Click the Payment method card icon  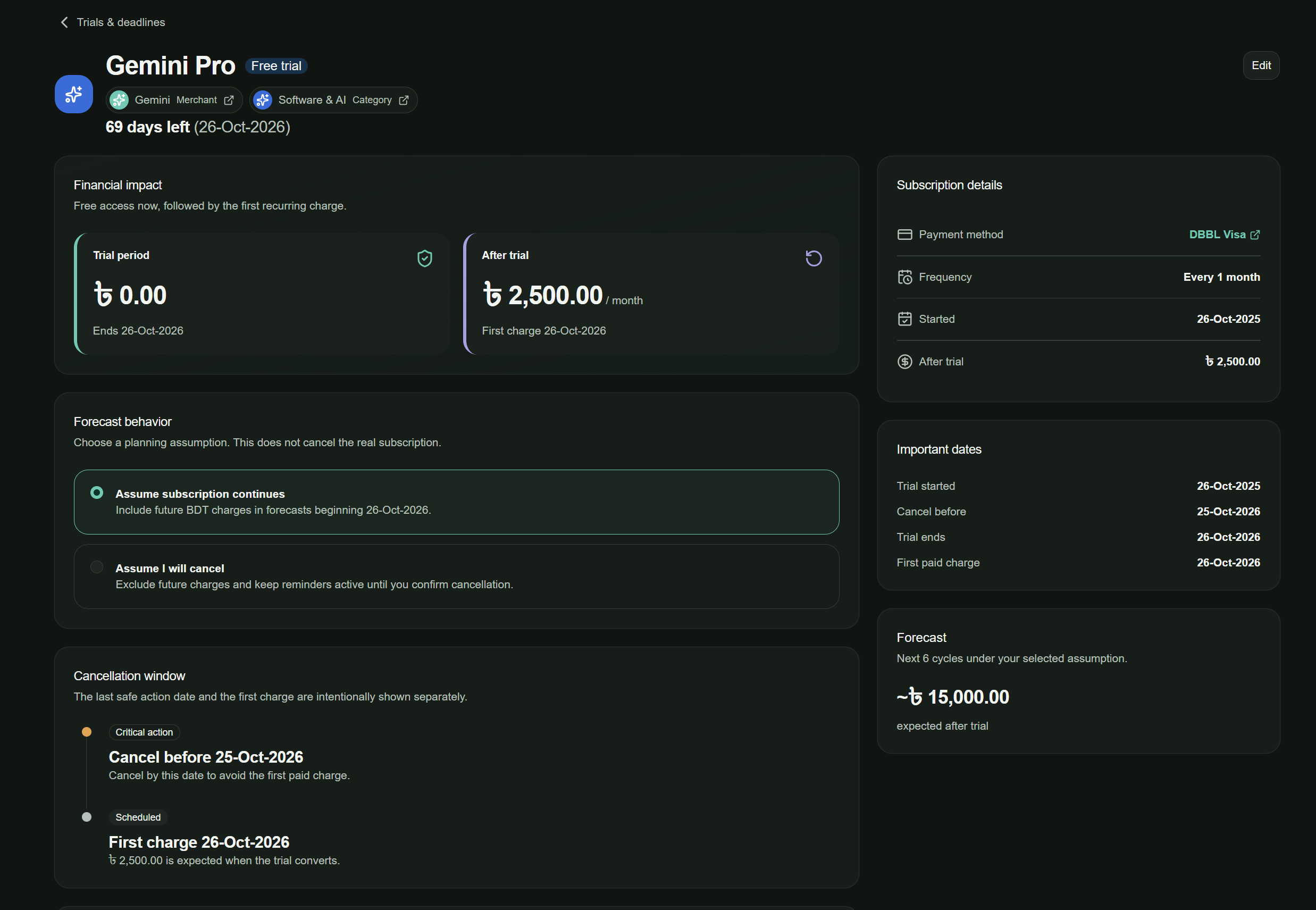tap(904, 235)
